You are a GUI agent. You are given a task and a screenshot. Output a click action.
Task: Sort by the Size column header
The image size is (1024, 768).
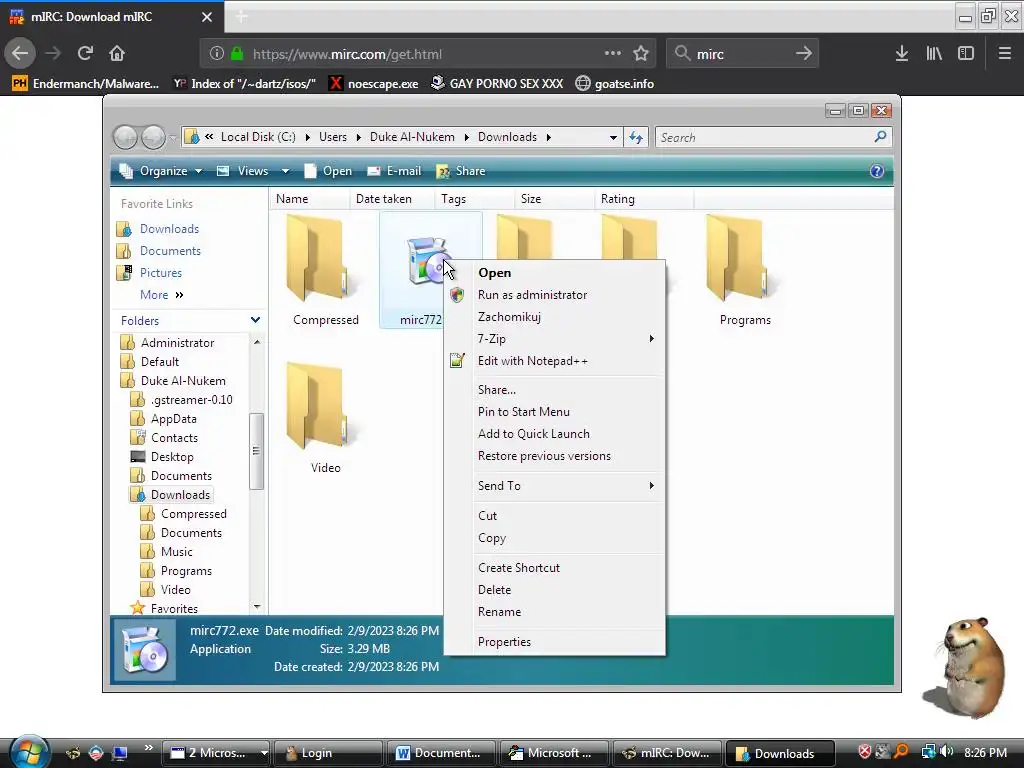coord(554,199)
